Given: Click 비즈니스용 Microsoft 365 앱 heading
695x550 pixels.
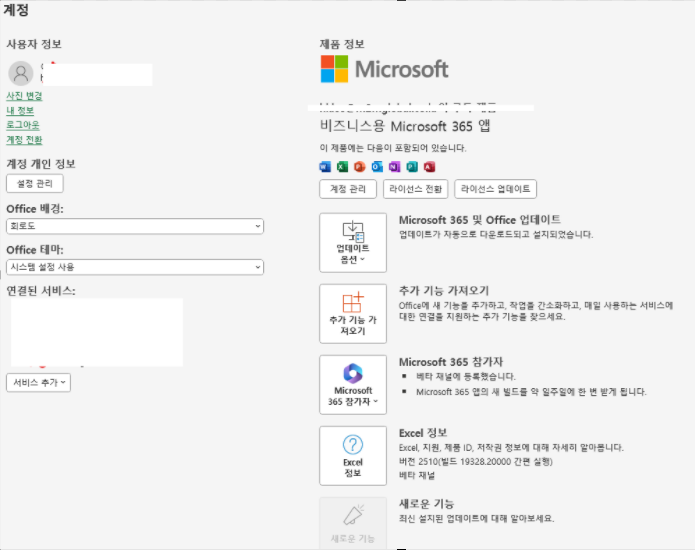Looking at the screenshot, I should coord(405,126).
